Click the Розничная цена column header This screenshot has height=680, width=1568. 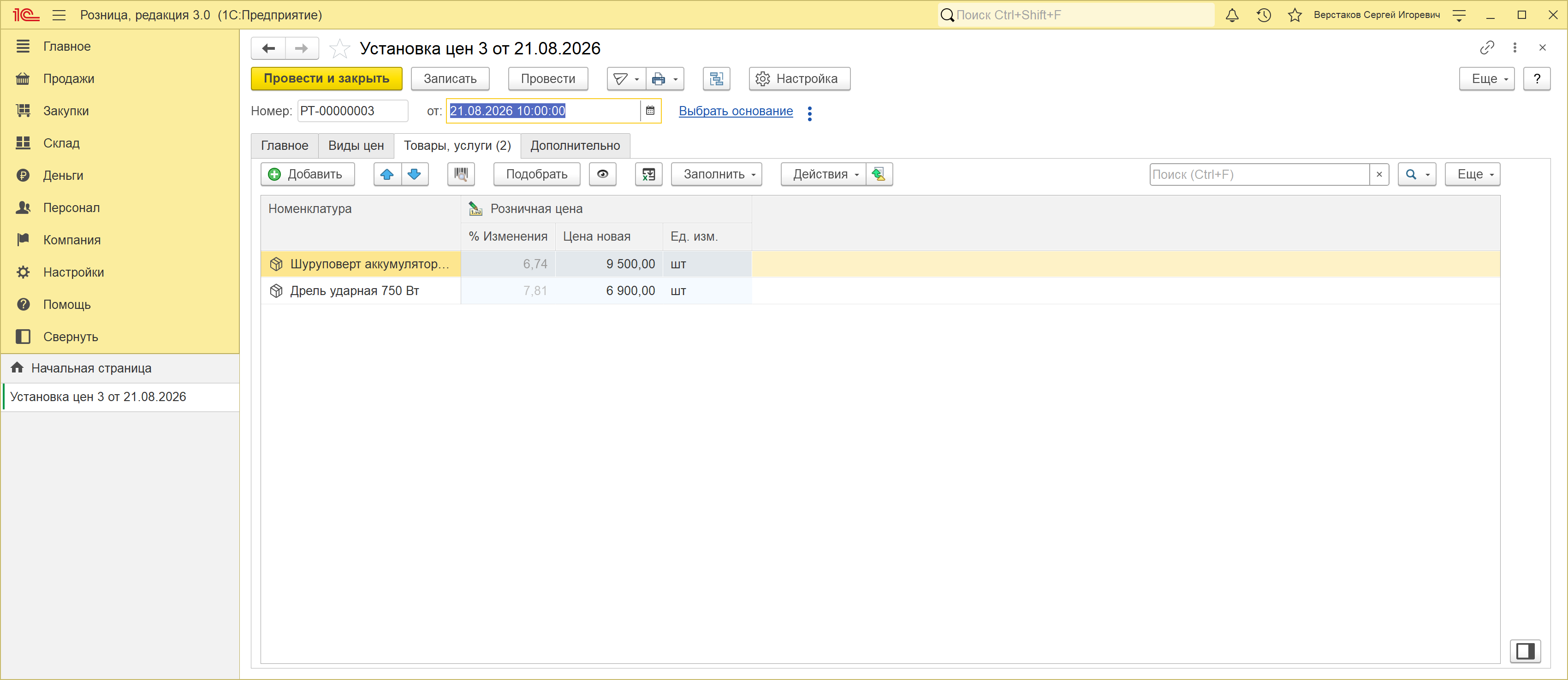[606, 209]
